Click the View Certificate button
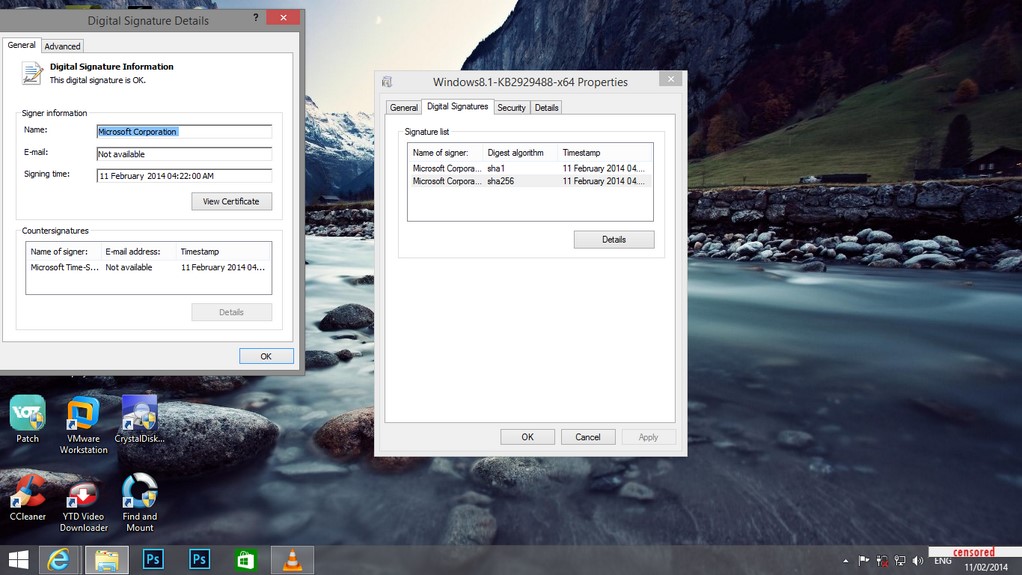Viewport: 1022px width, 575px height. 231,201
